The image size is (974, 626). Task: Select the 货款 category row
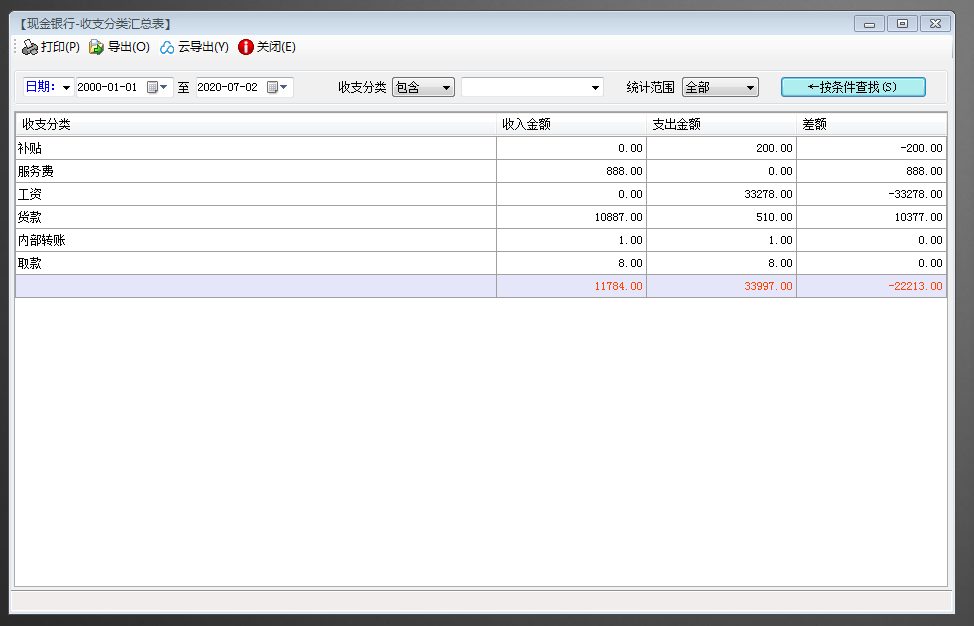(255, 217)
